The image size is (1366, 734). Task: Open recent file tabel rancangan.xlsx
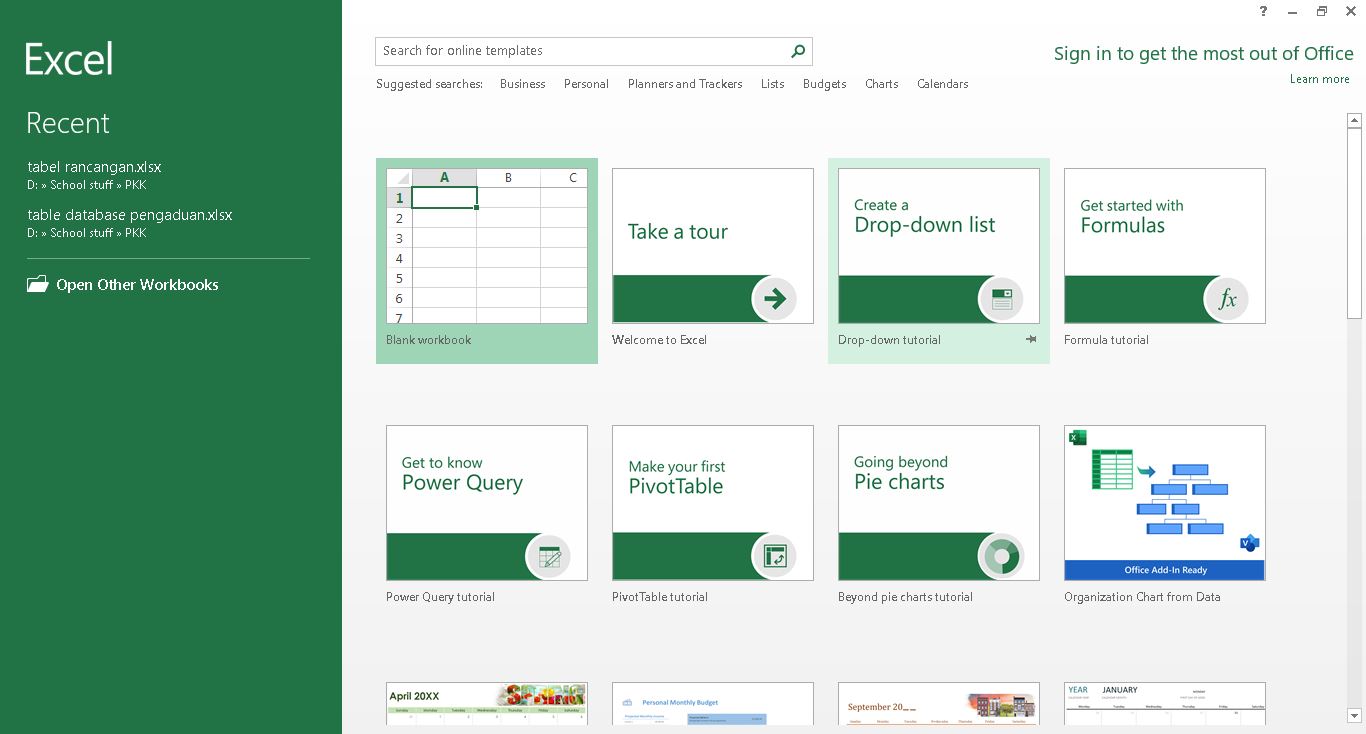point(94,167)
